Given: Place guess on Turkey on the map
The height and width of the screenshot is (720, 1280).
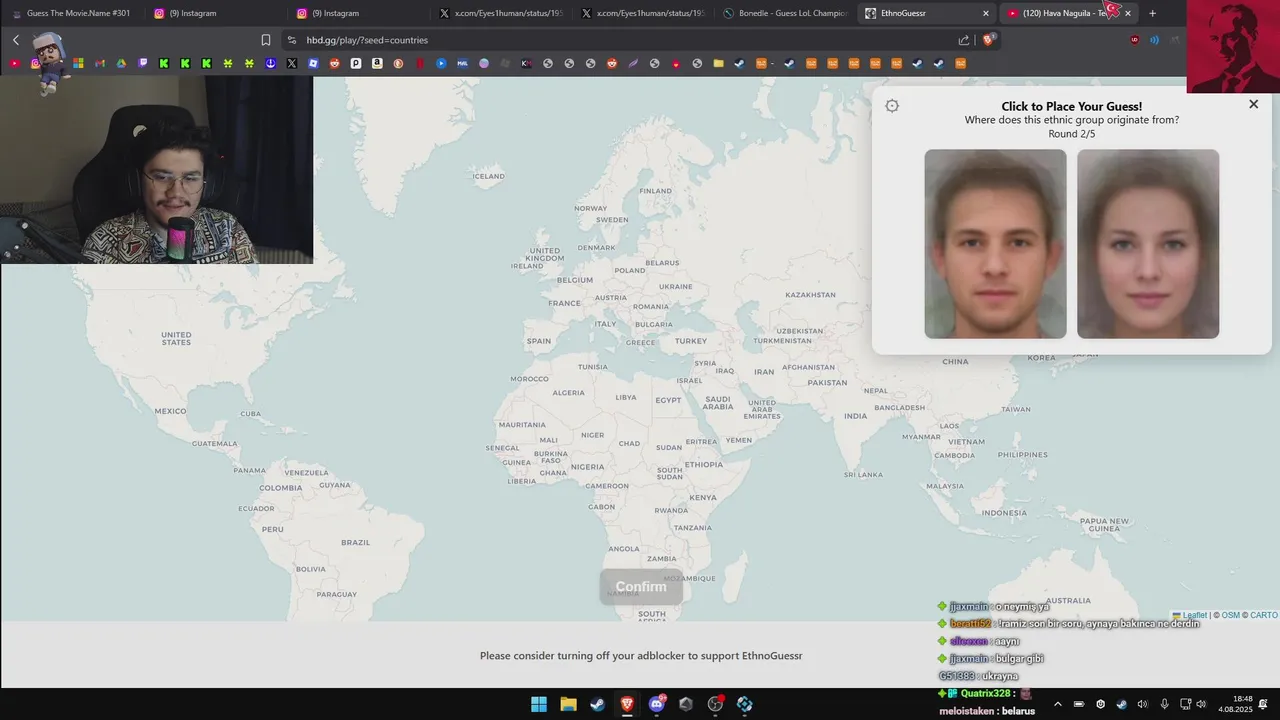Looking at the screenshot, I should click(690, 341).
